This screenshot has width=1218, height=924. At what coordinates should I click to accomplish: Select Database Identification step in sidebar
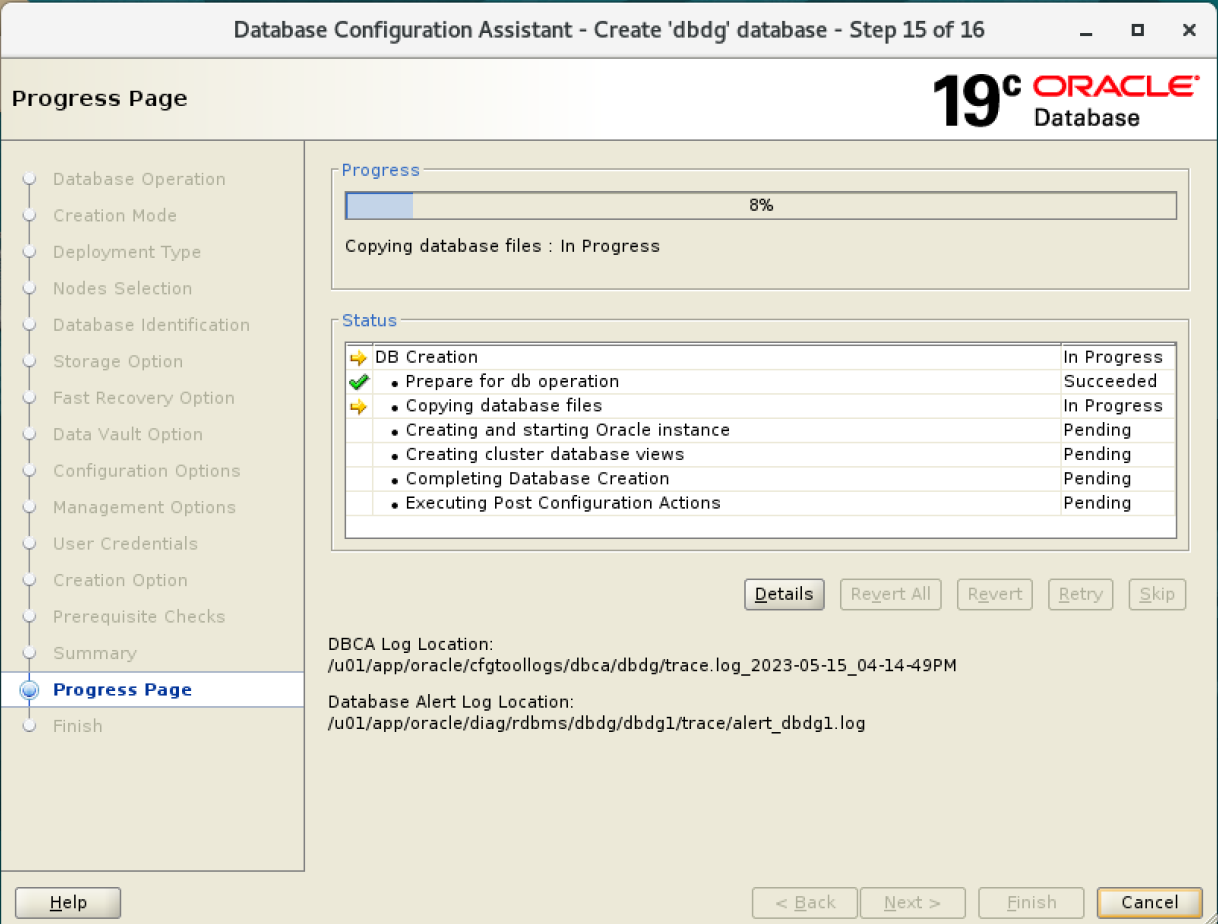coord(151,325)
